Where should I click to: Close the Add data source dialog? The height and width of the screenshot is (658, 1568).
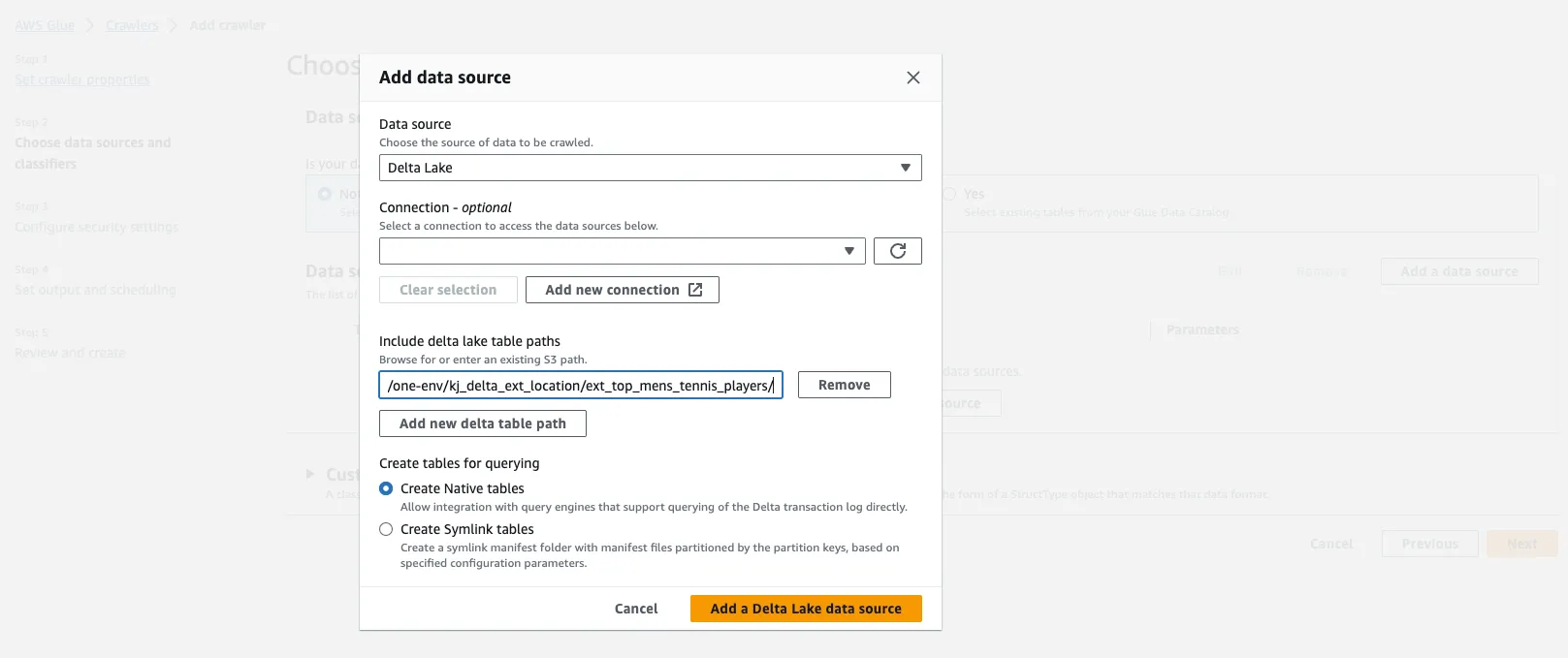coord(912,78)
